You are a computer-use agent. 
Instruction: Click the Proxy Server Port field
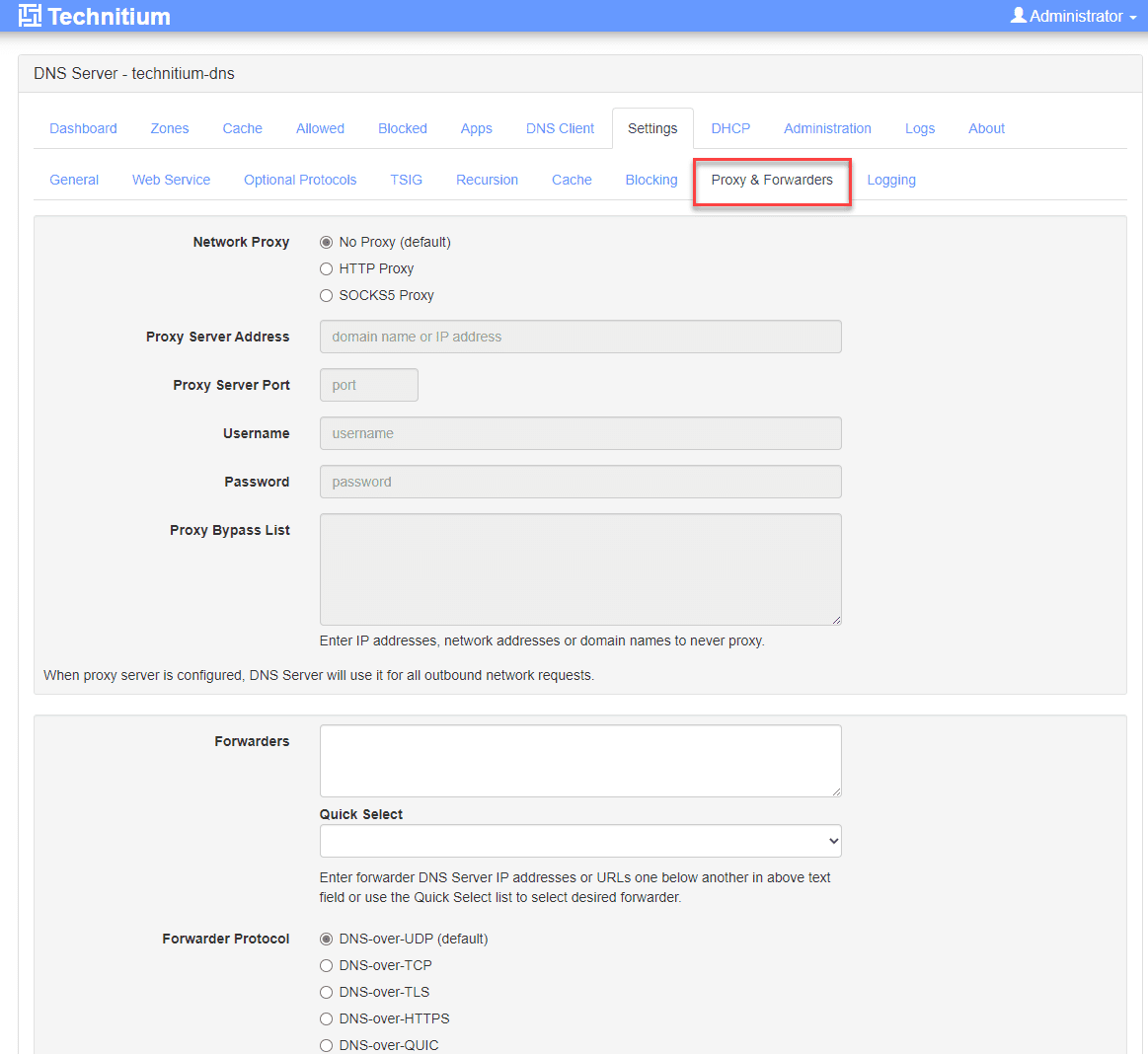coord(369,385)
